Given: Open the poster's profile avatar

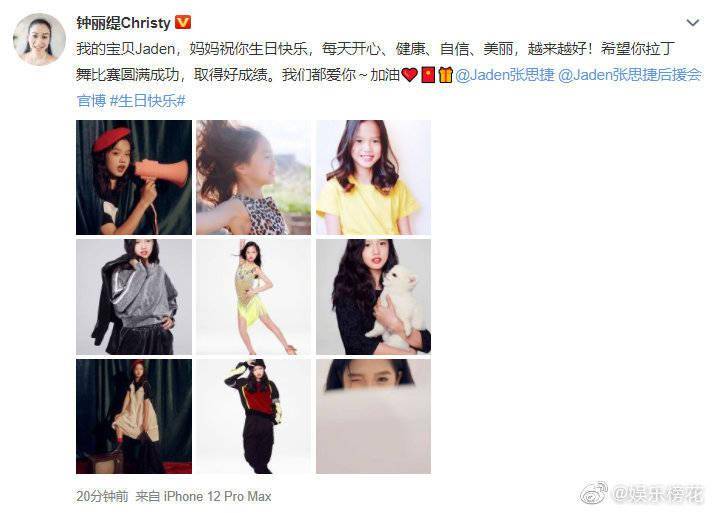Looking at the screenshot, I should tap(39, 39).
